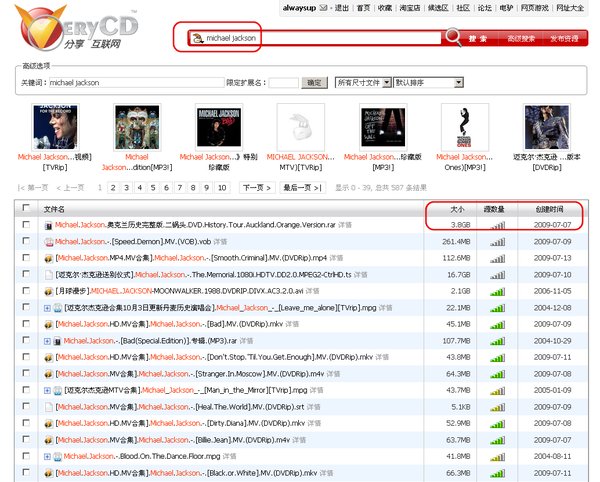Check the Black or White mkv row

[26, 472]
